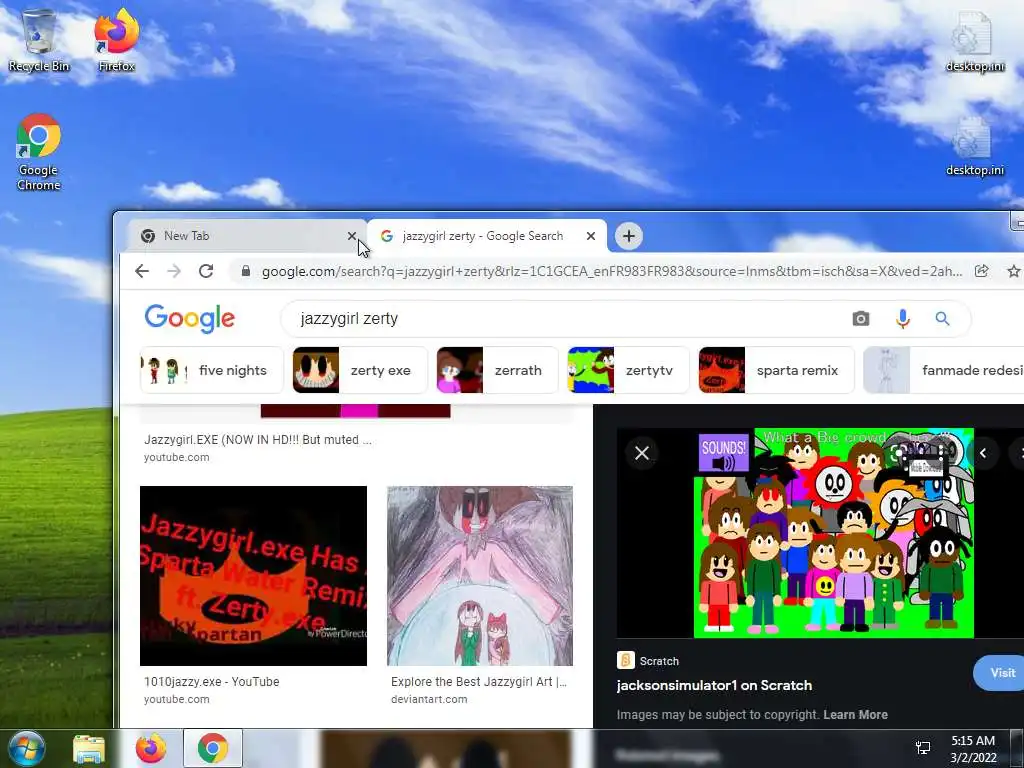This screenshot has height=768, width=1024.
Task: Click the Scratch source icon
Action: pos(626,660)
